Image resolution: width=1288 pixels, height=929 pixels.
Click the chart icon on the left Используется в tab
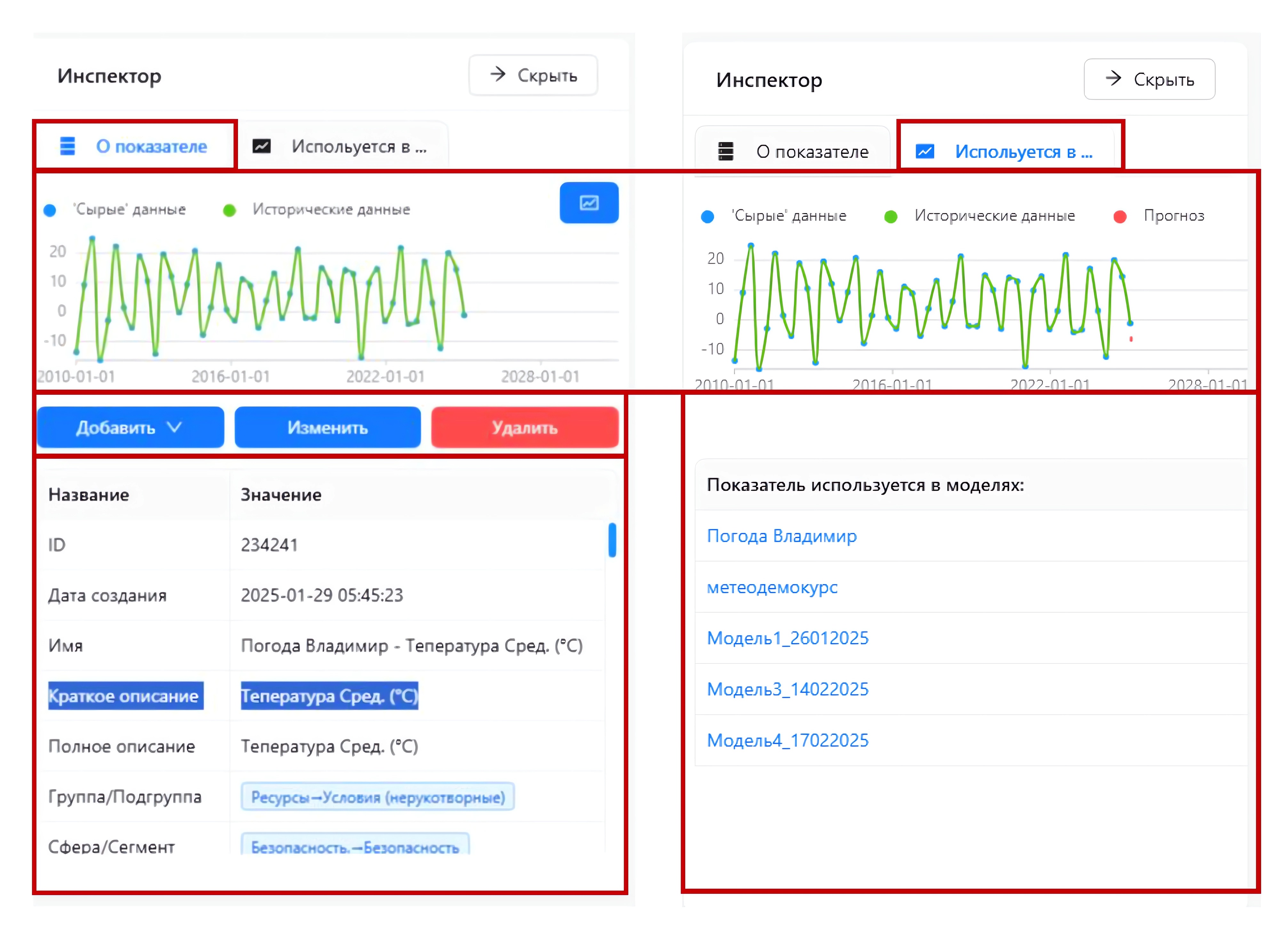[261, 147]
